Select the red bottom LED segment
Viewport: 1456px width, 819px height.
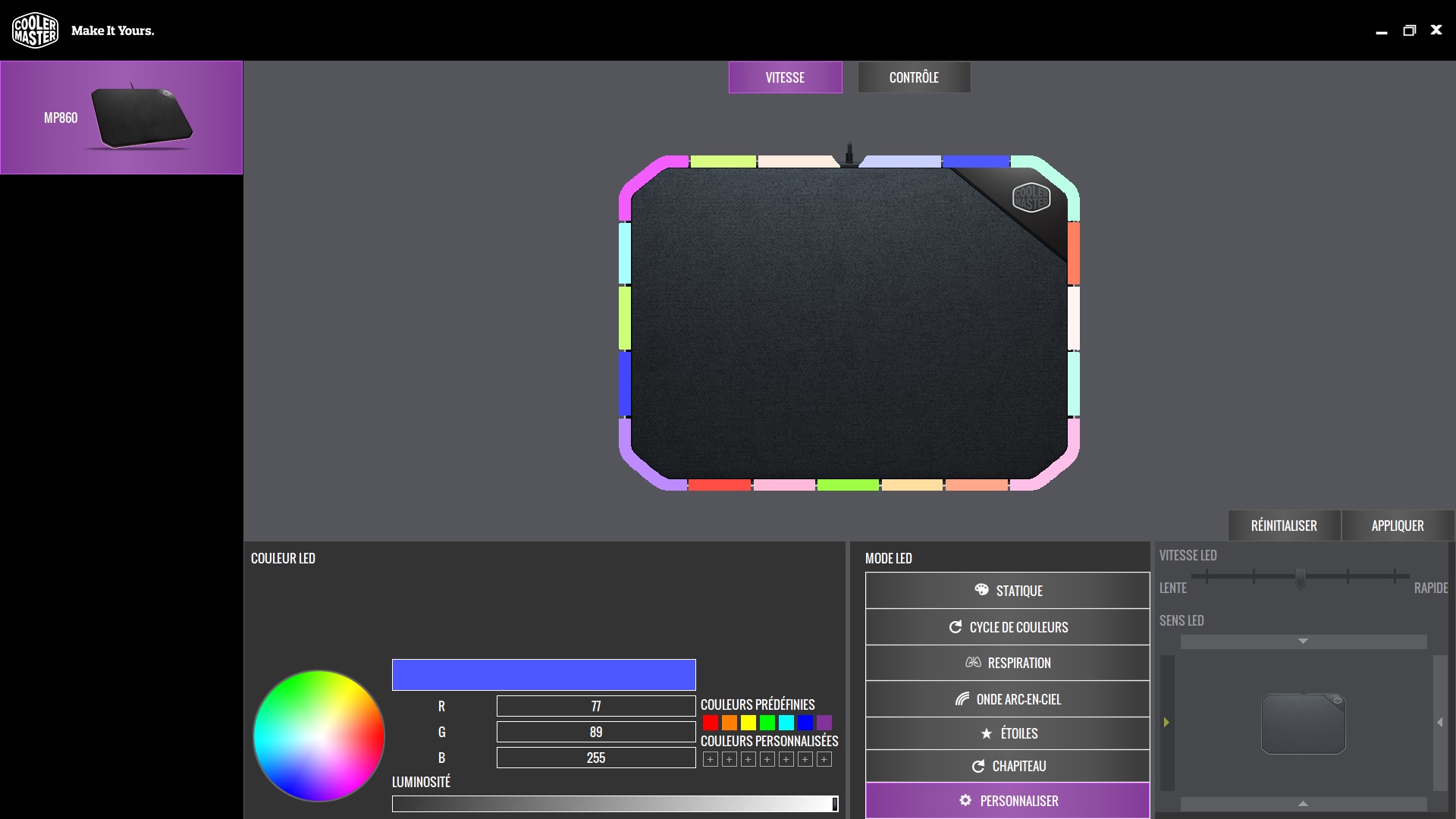(x=719, y=485)
